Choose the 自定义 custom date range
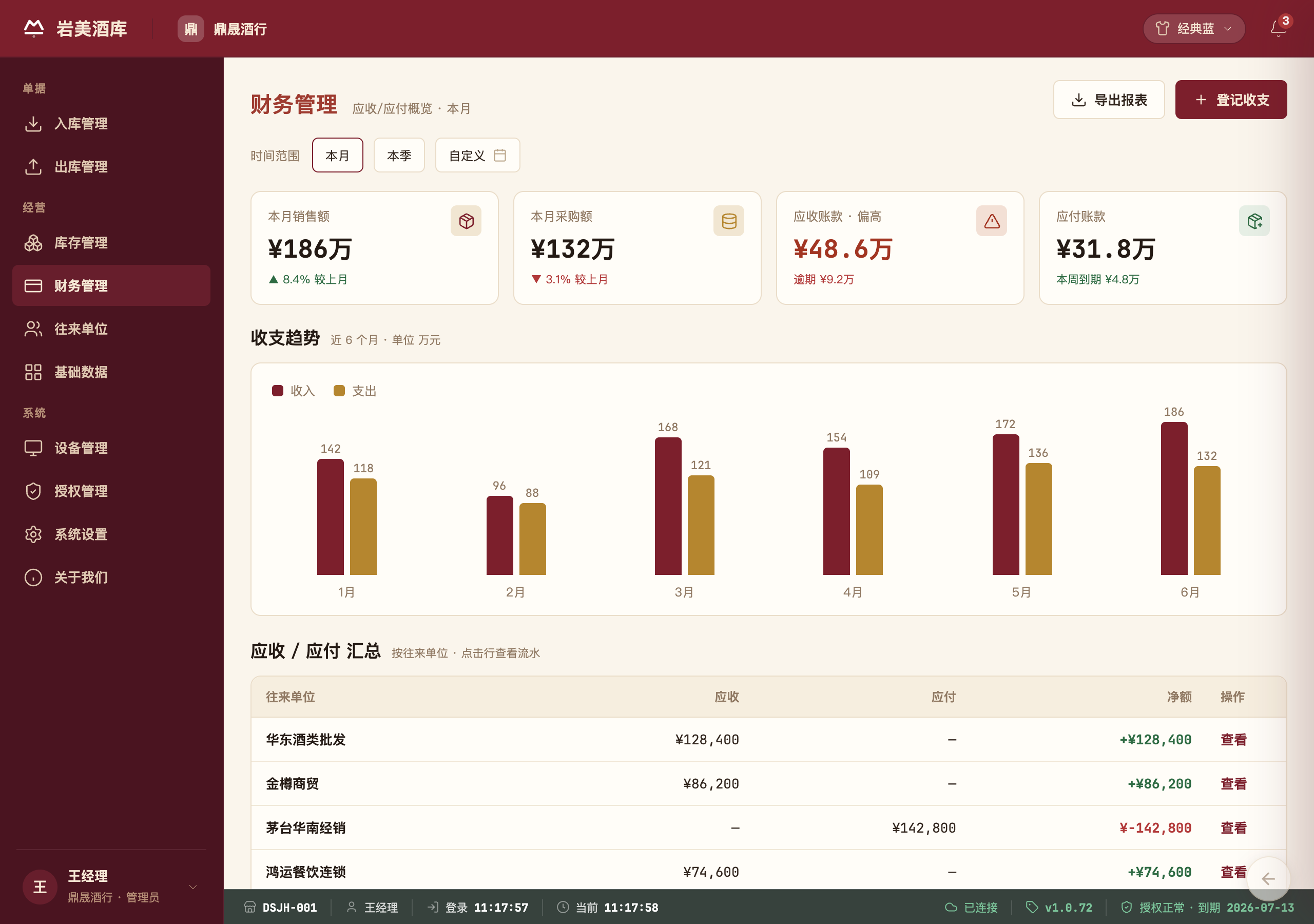This screenshot has height=924, width=1314. [x=478, y=155]
